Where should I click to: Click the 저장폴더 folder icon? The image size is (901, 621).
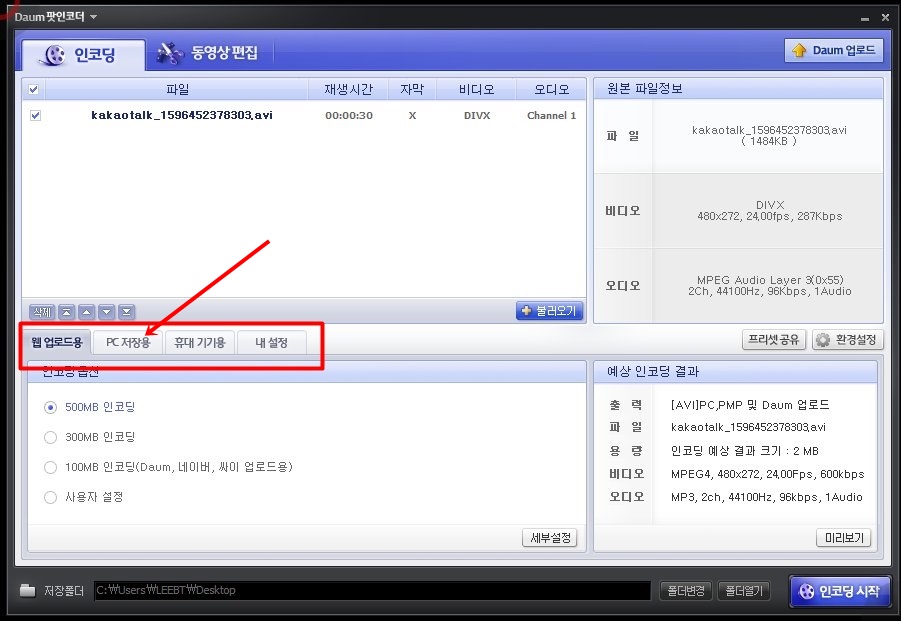[x=27, y=590]
